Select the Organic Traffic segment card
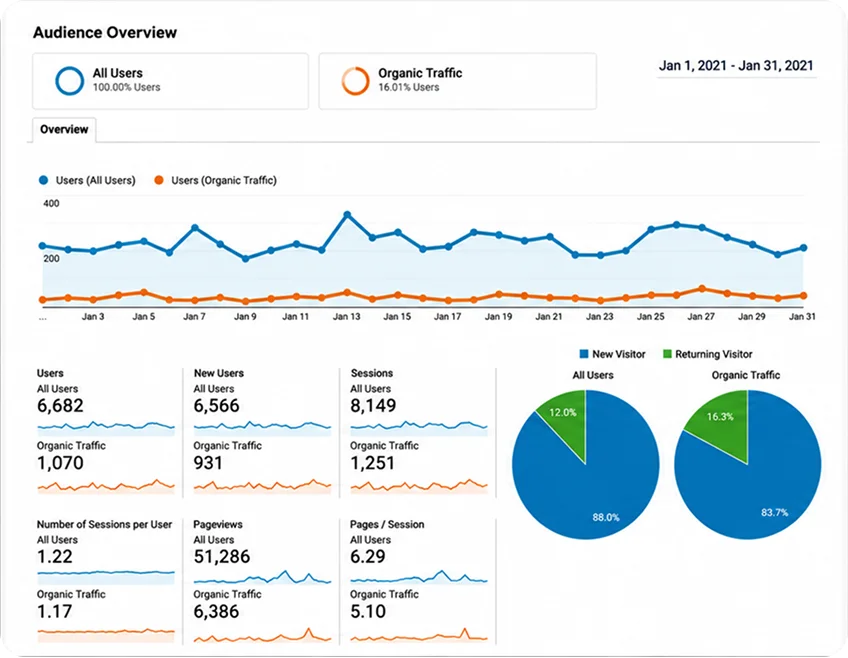 (458, 81)
